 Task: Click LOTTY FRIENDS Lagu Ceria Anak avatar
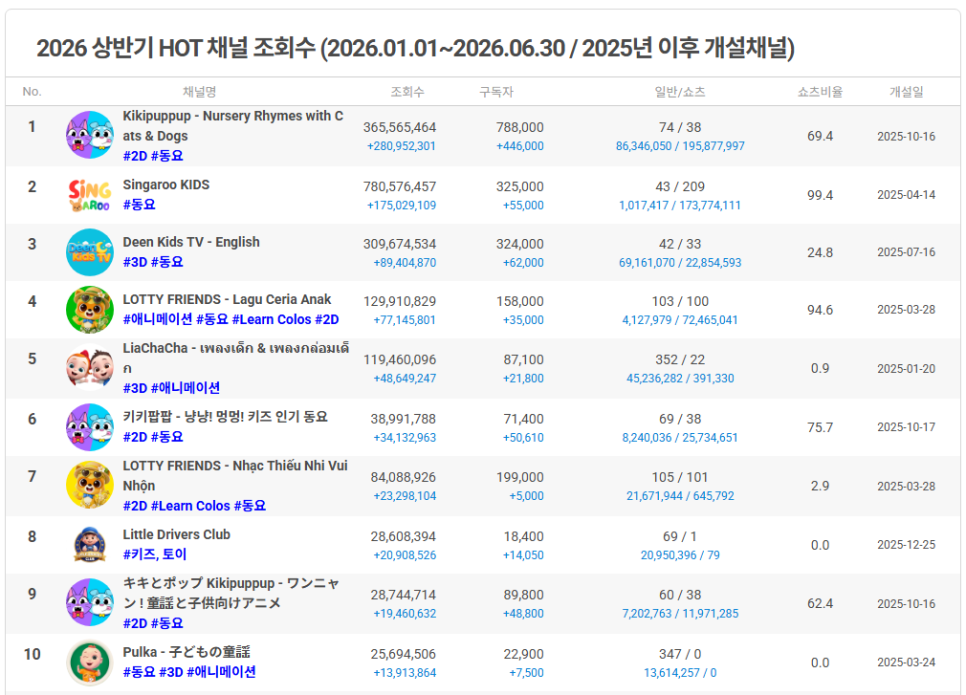coord(90,309)
